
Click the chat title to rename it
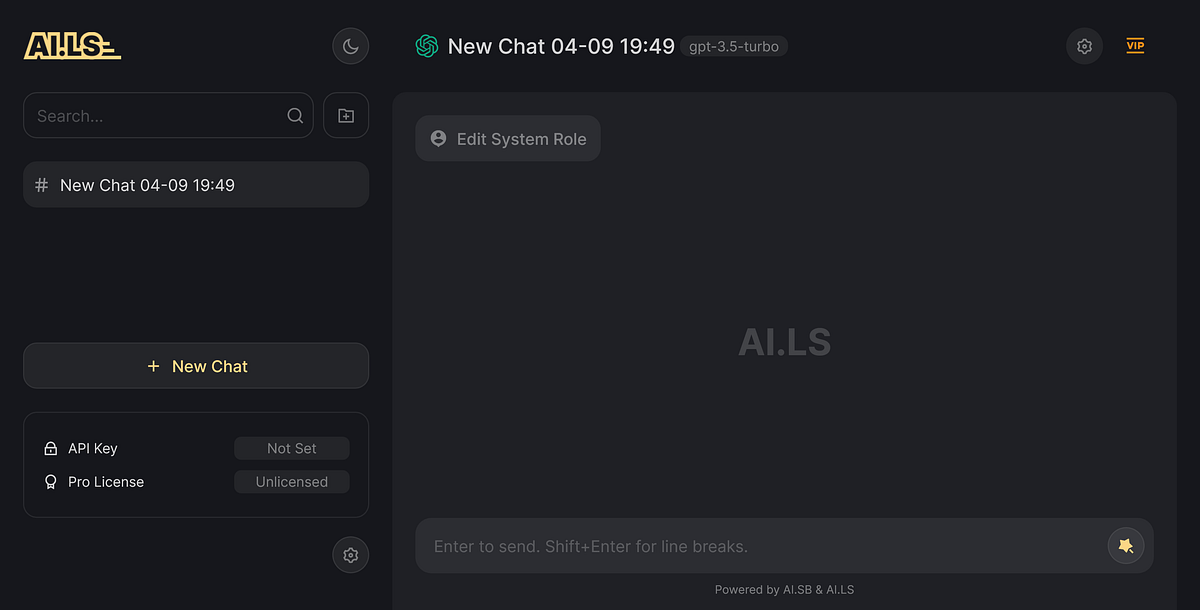point(560,46)
